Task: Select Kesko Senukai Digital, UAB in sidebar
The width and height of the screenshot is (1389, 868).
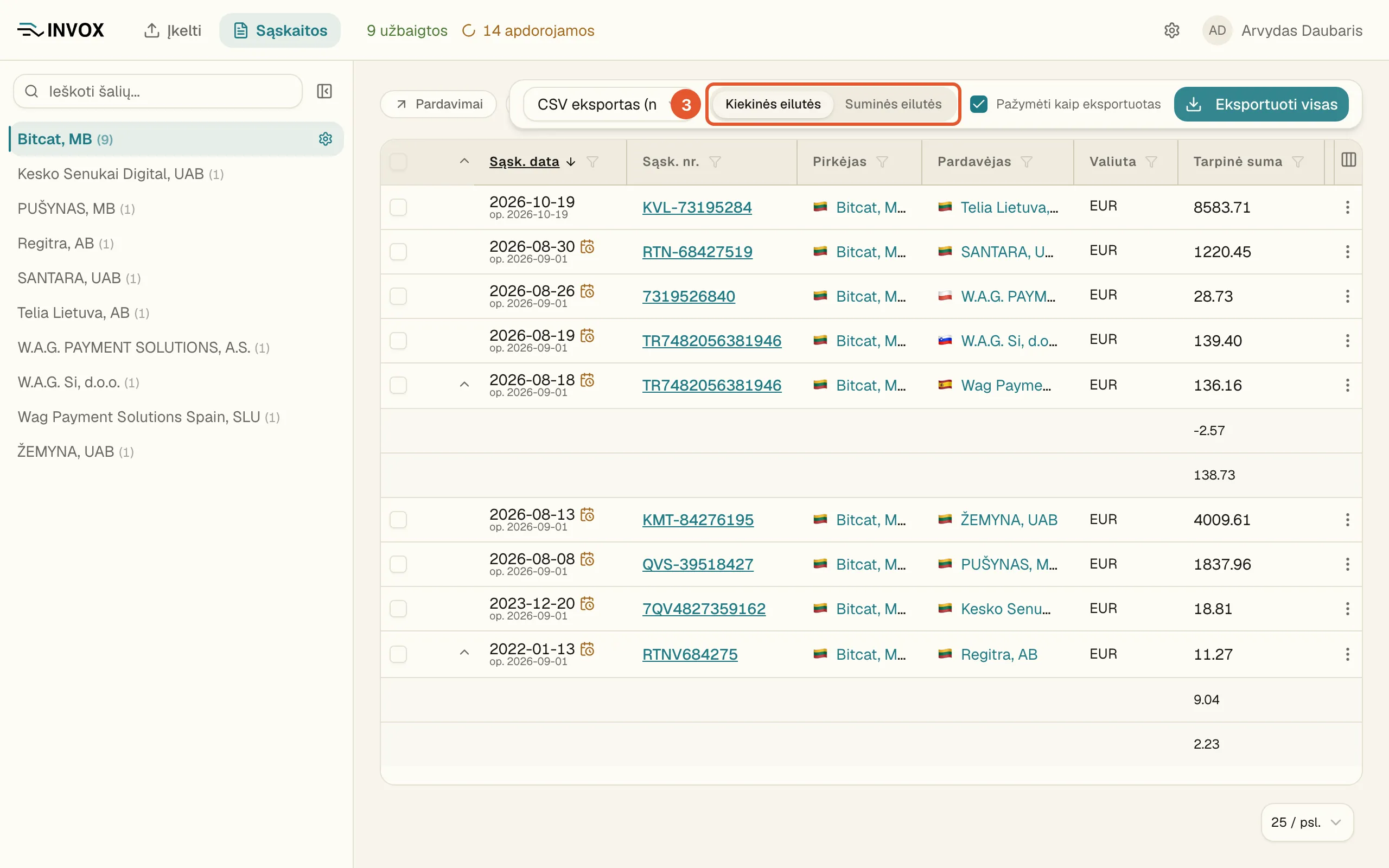Action: pos(120,174)
